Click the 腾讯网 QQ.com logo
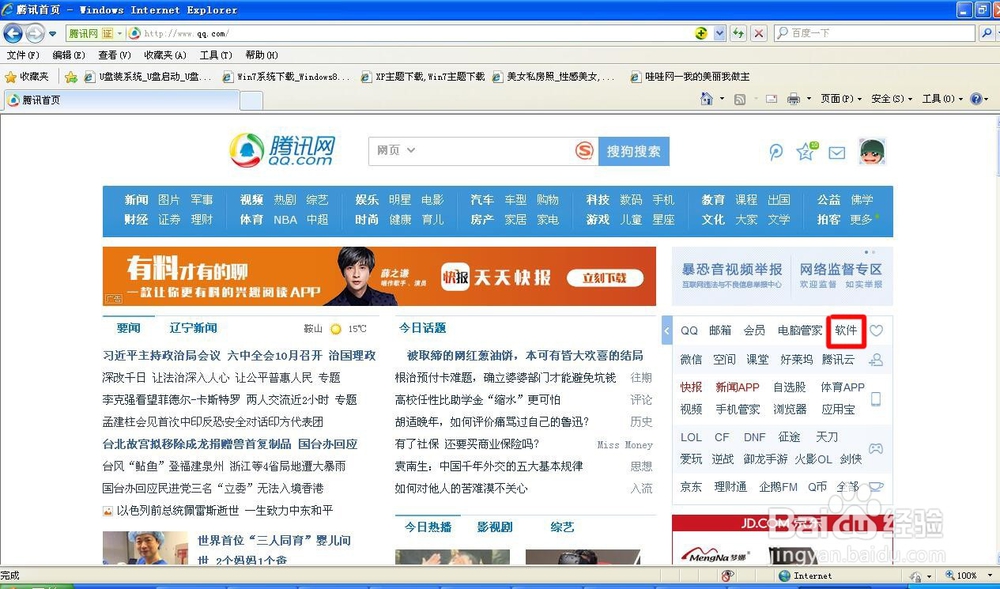 (x=283, y=150)
